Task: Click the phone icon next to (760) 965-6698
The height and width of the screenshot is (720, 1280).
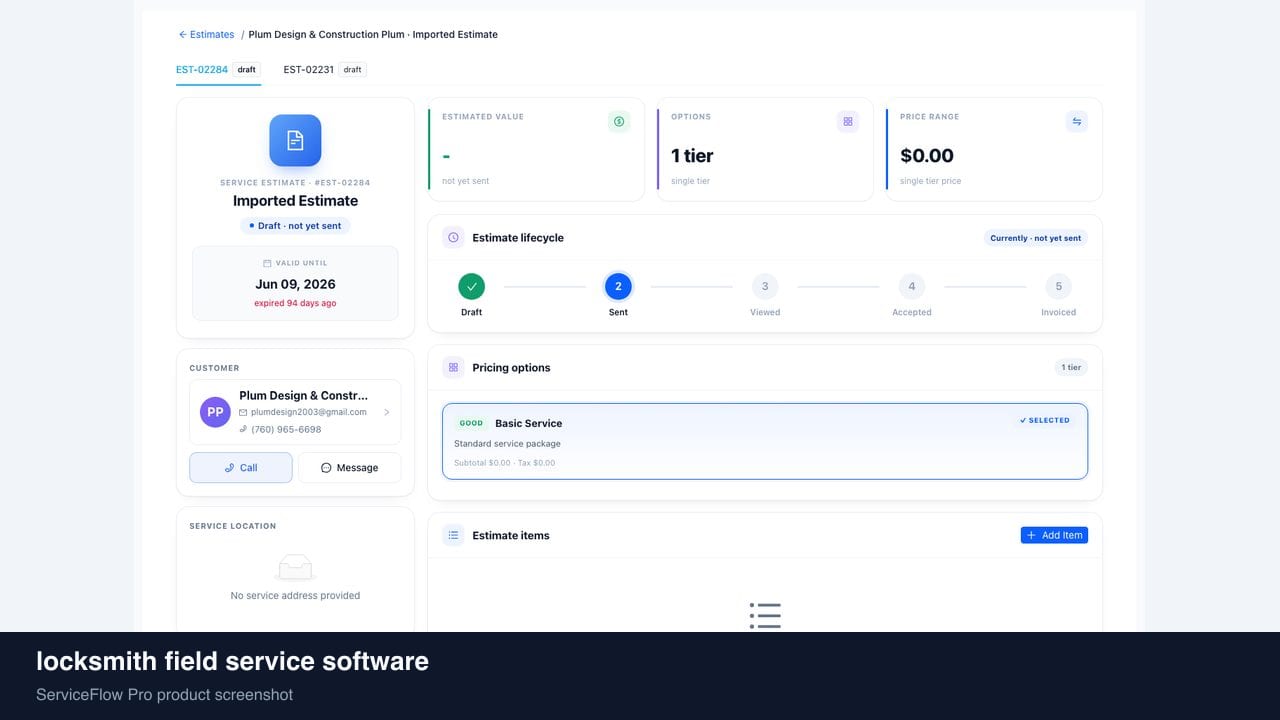Action: click(x=243, y=429)
